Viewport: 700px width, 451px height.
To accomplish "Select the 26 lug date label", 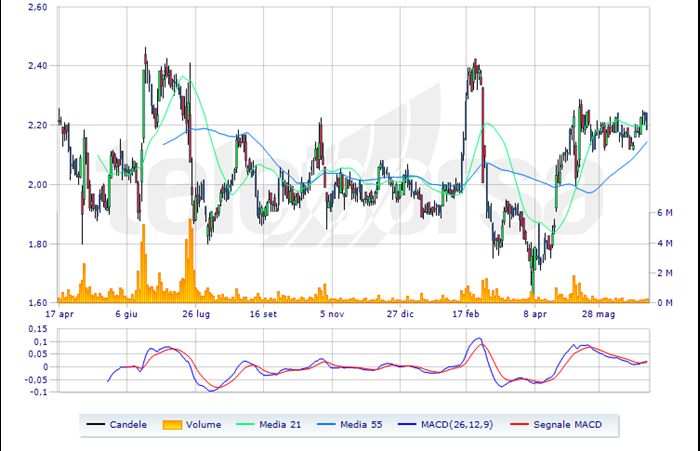I will click(196, 314).
